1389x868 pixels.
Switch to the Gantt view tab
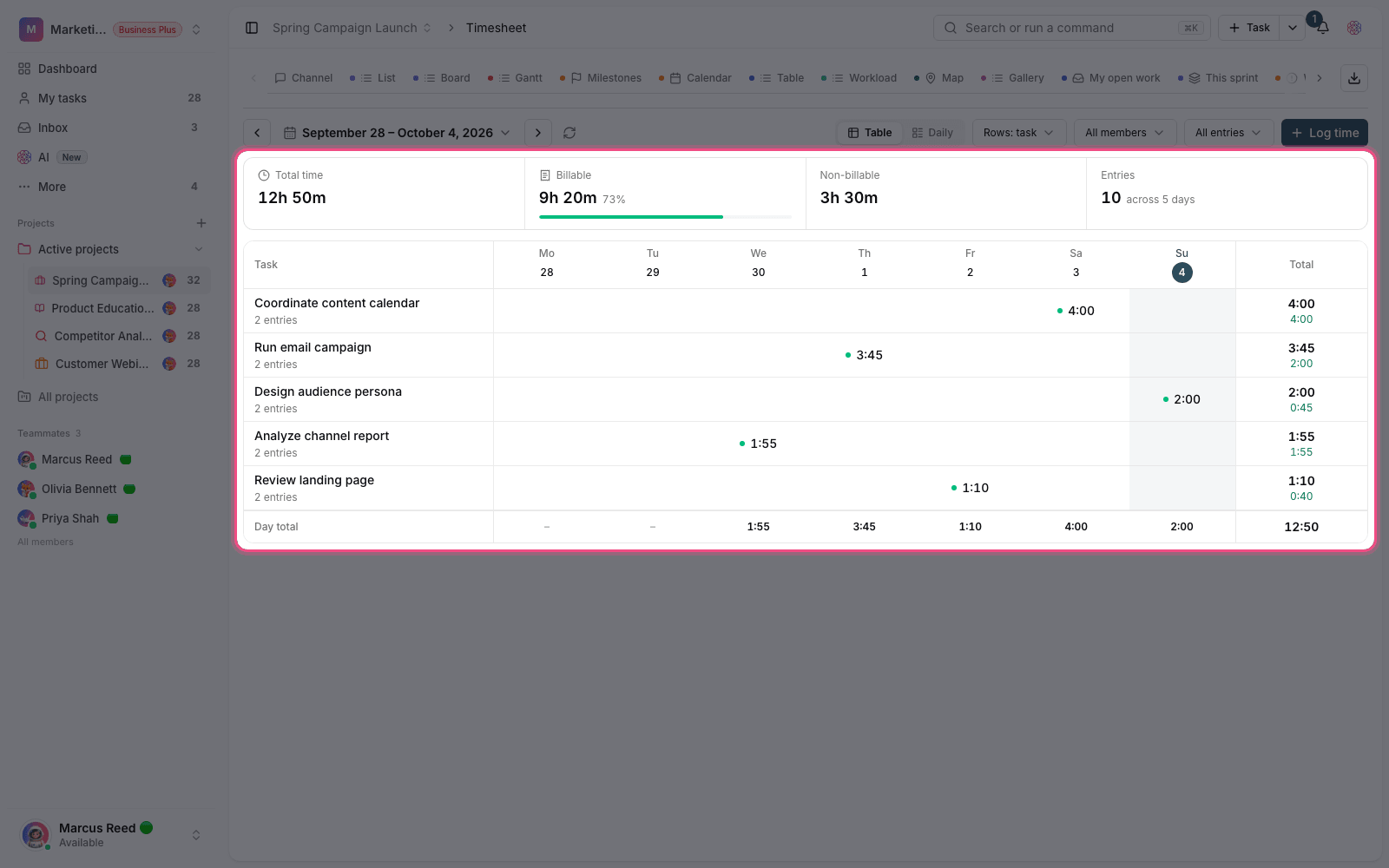coord(516,78)
